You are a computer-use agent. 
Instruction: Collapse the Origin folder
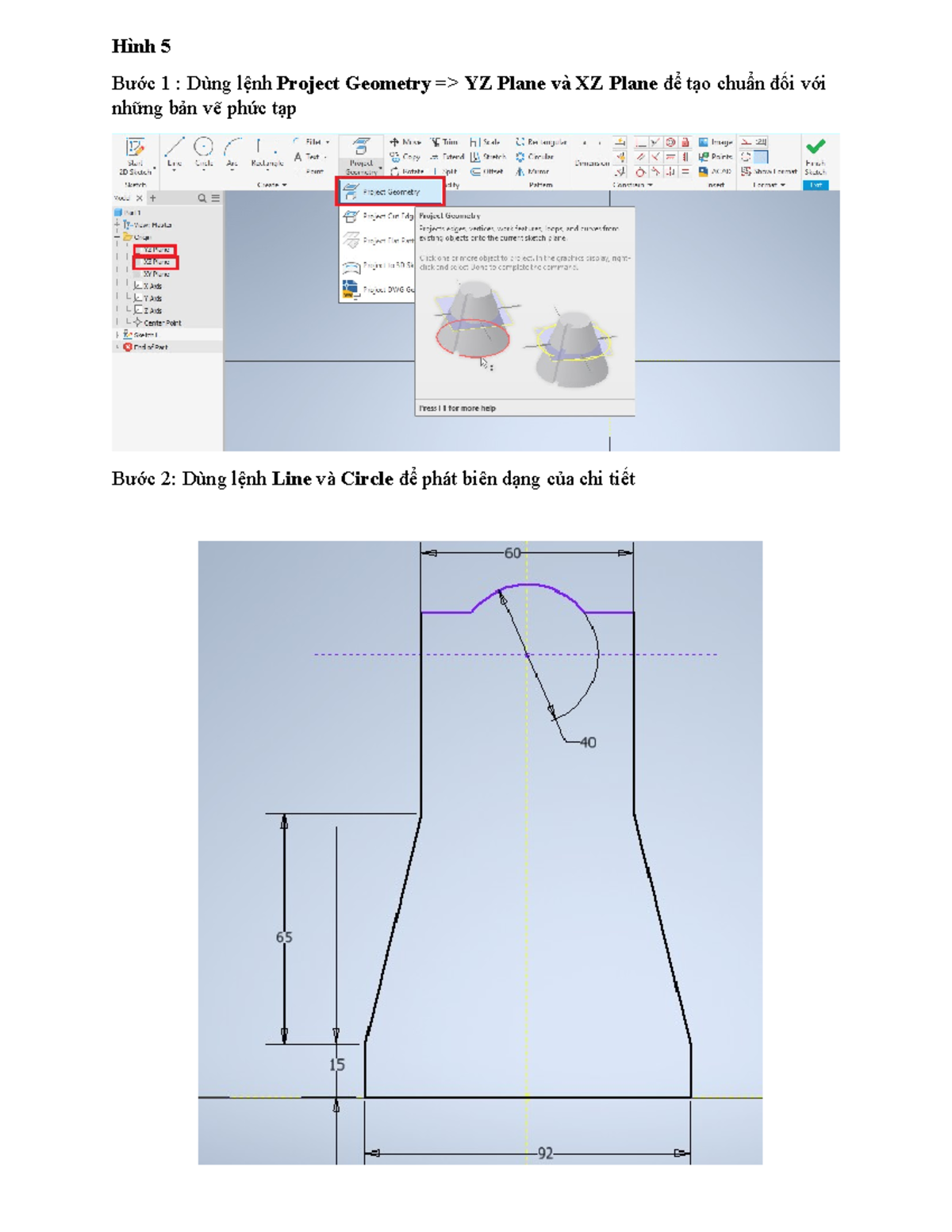116,235
